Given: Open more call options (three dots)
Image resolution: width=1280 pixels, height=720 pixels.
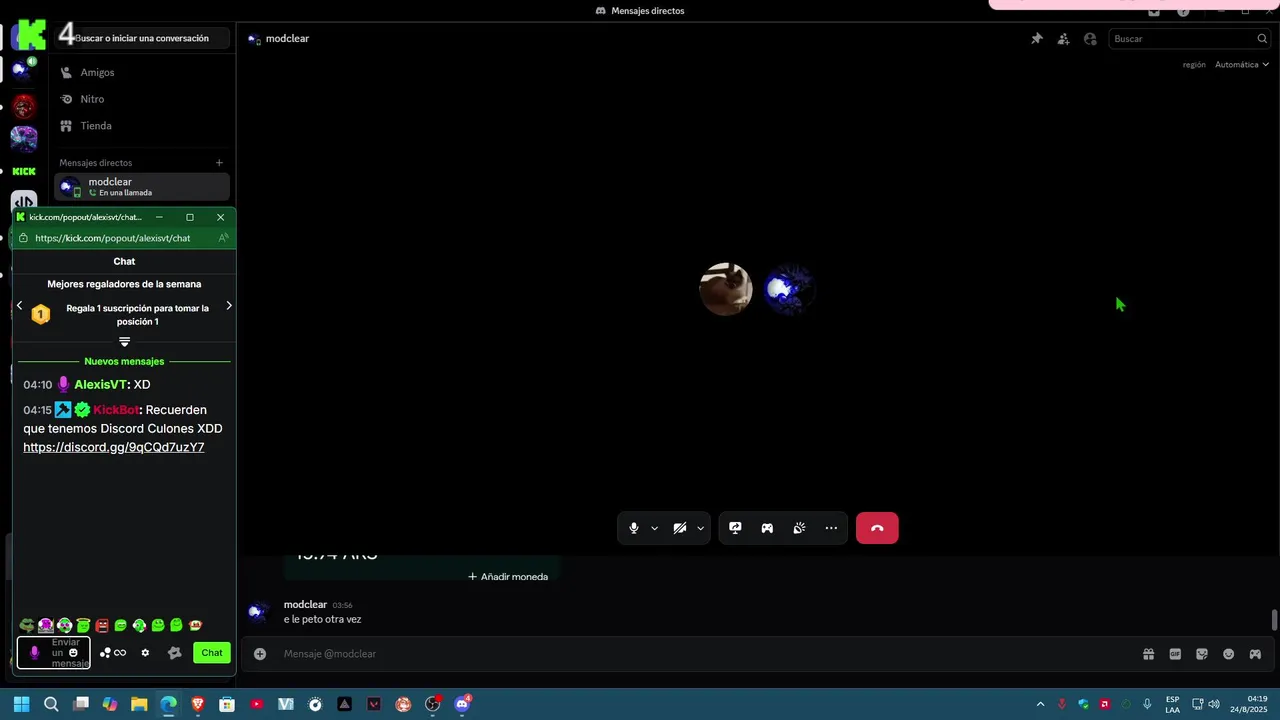Looking at the screenshot, I should point(831,528).
